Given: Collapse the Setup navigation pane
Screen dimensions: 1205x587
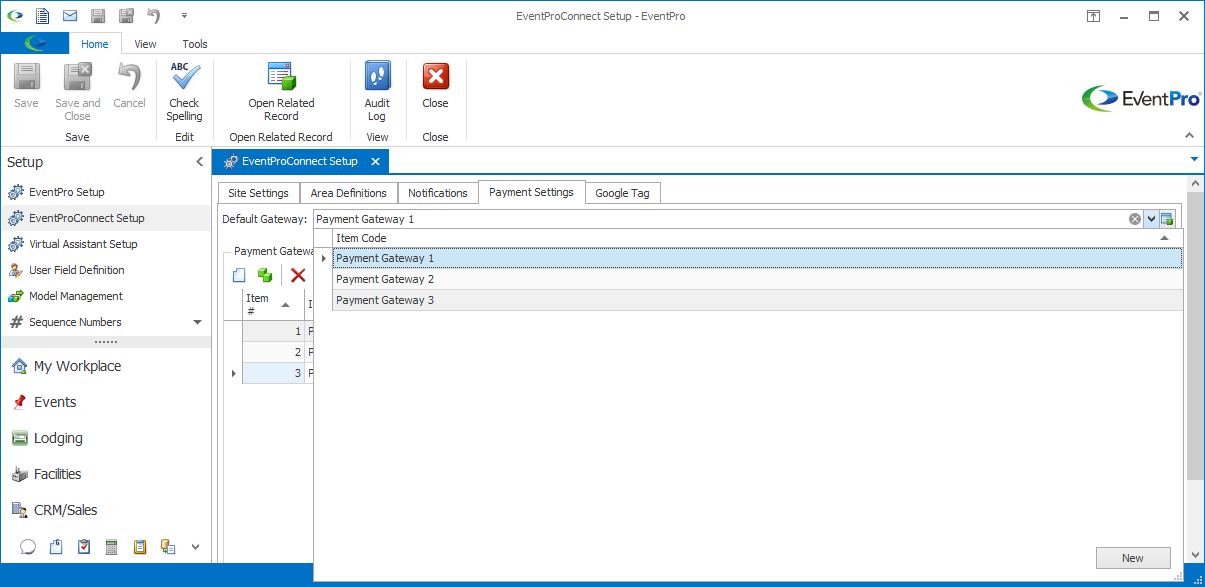Looking at the screenshot, I should point(199,162).
